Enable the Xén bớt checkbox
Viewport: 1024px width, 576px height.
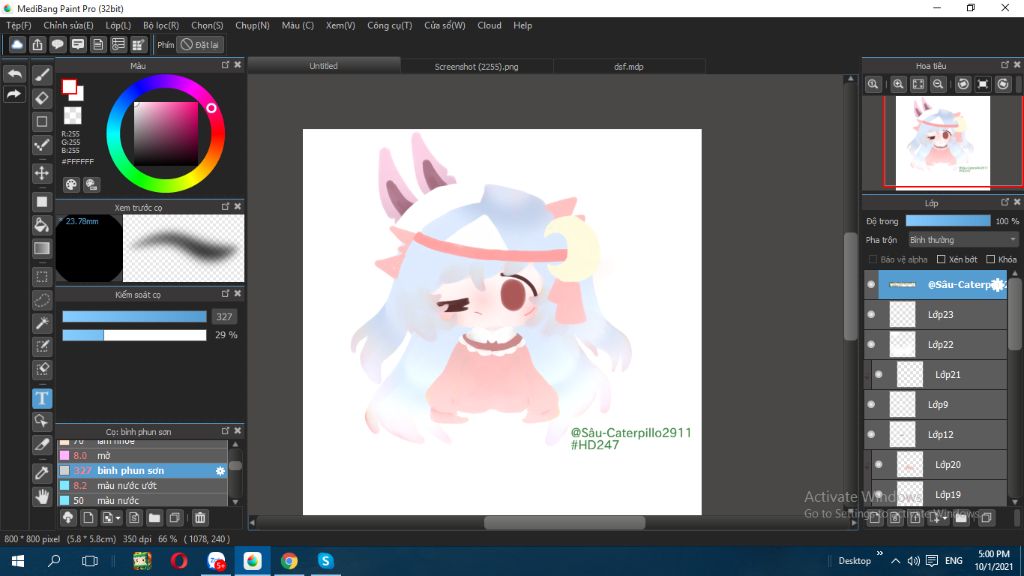click(x=941, y=259)
